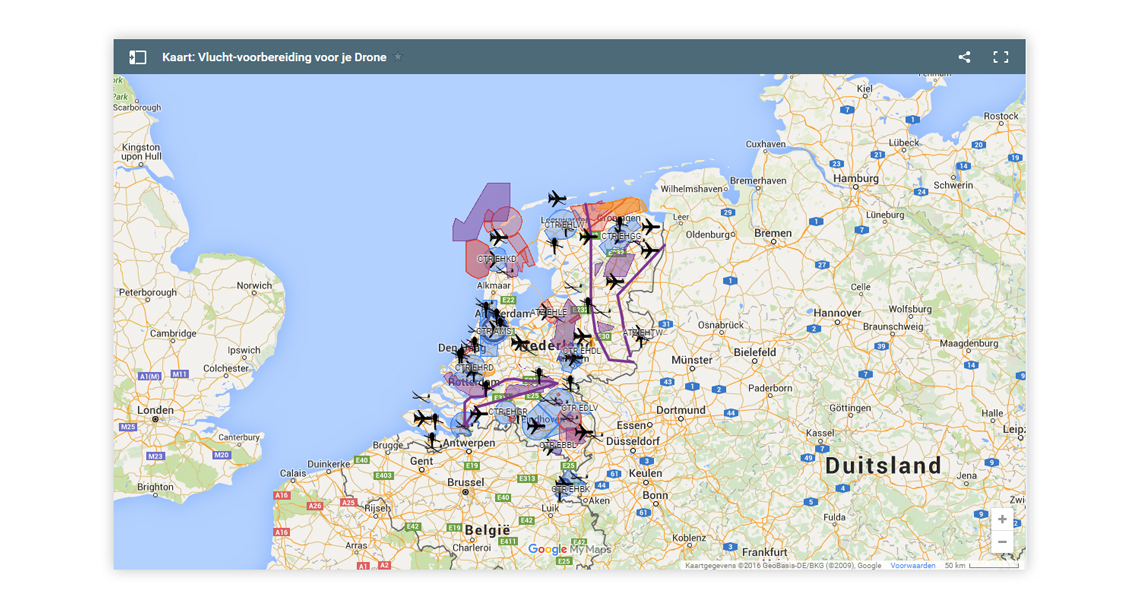Open the map in fullscreen view
The width and height of the screenshot is (1140, 608).
[1000, 57]
